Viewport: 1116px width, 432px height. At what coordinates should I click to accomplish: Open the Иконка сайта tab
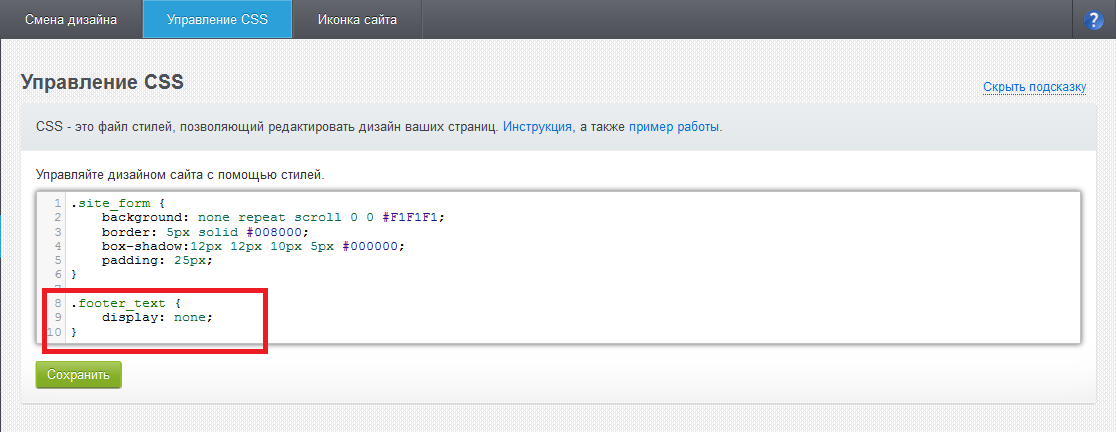tap(357, 20)
